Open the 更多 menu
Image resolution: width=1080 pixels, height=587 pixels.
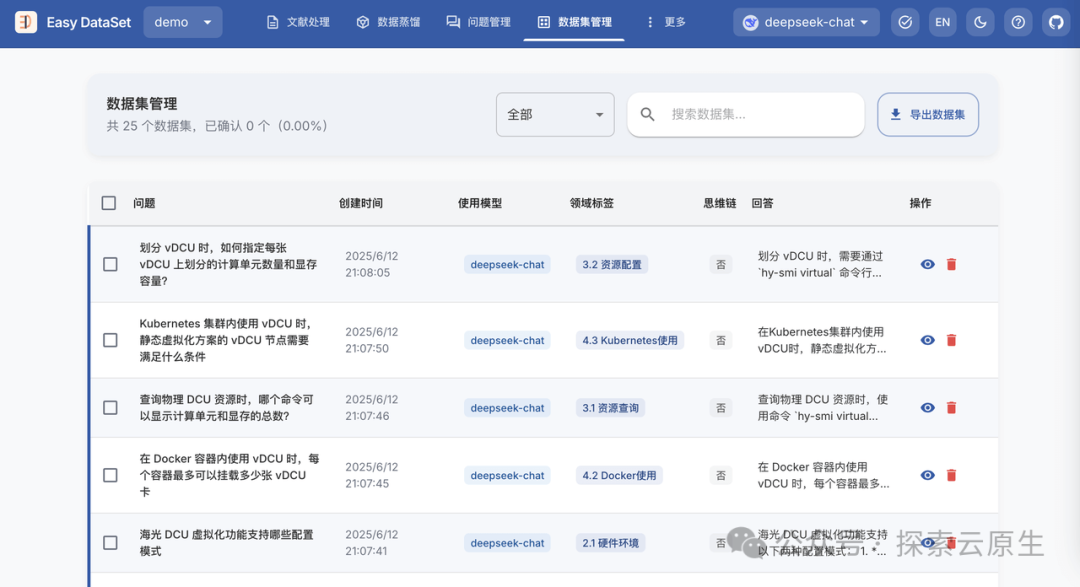[666, 21]
